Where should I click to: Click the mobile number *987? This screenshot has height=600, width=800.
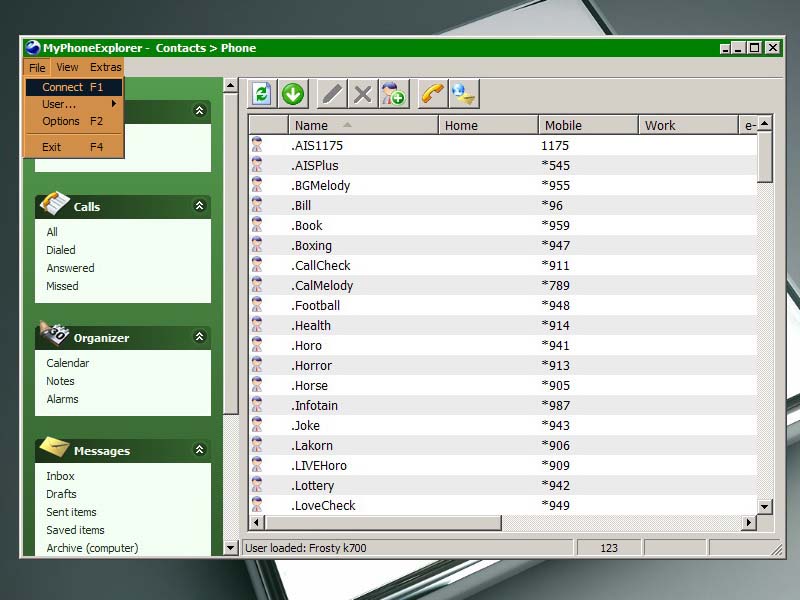point(556,405)
